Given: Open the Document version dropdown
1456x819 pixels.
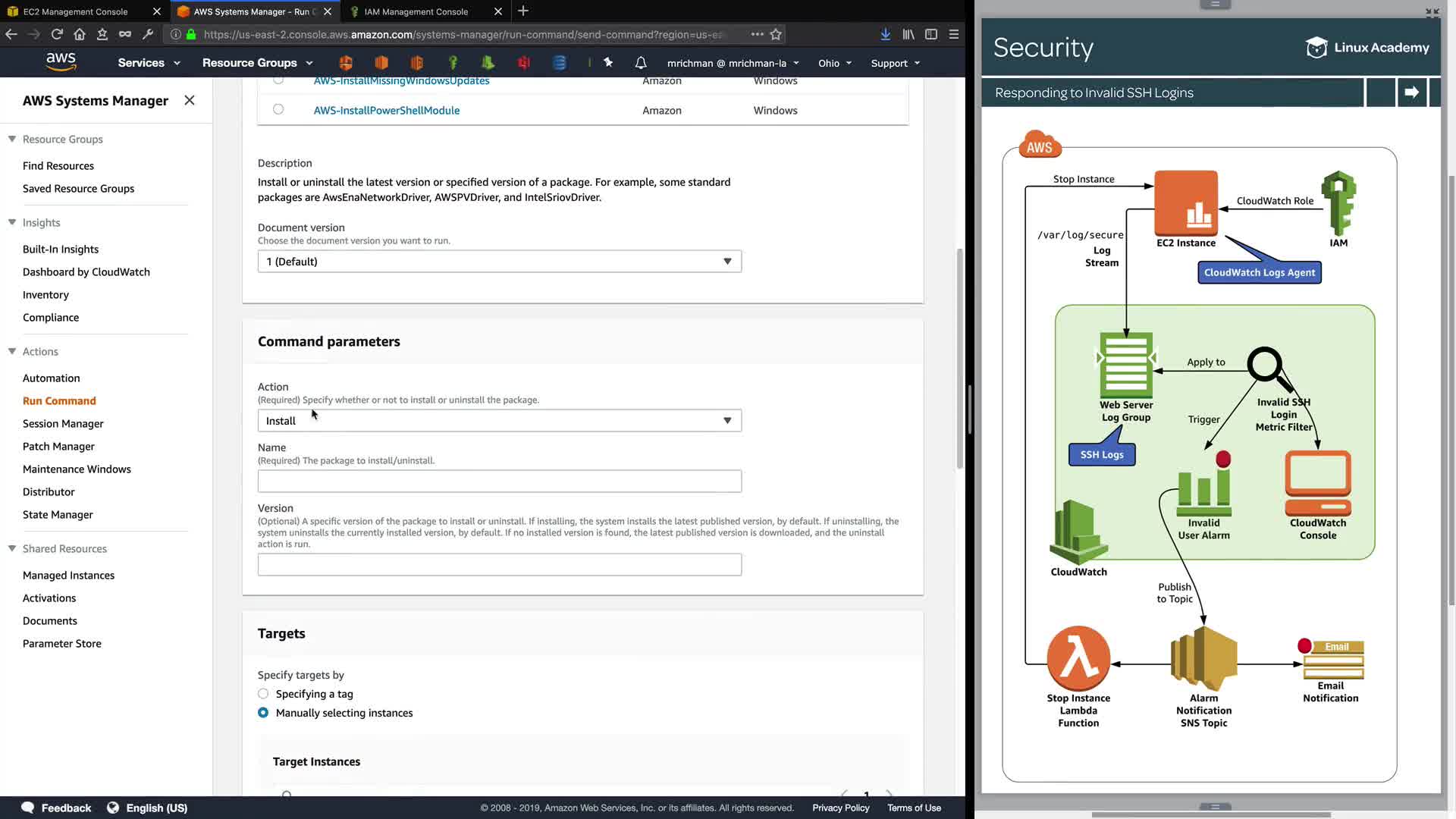Looking at the screenshot, I should pyautogui.click(x=499, y=262).
